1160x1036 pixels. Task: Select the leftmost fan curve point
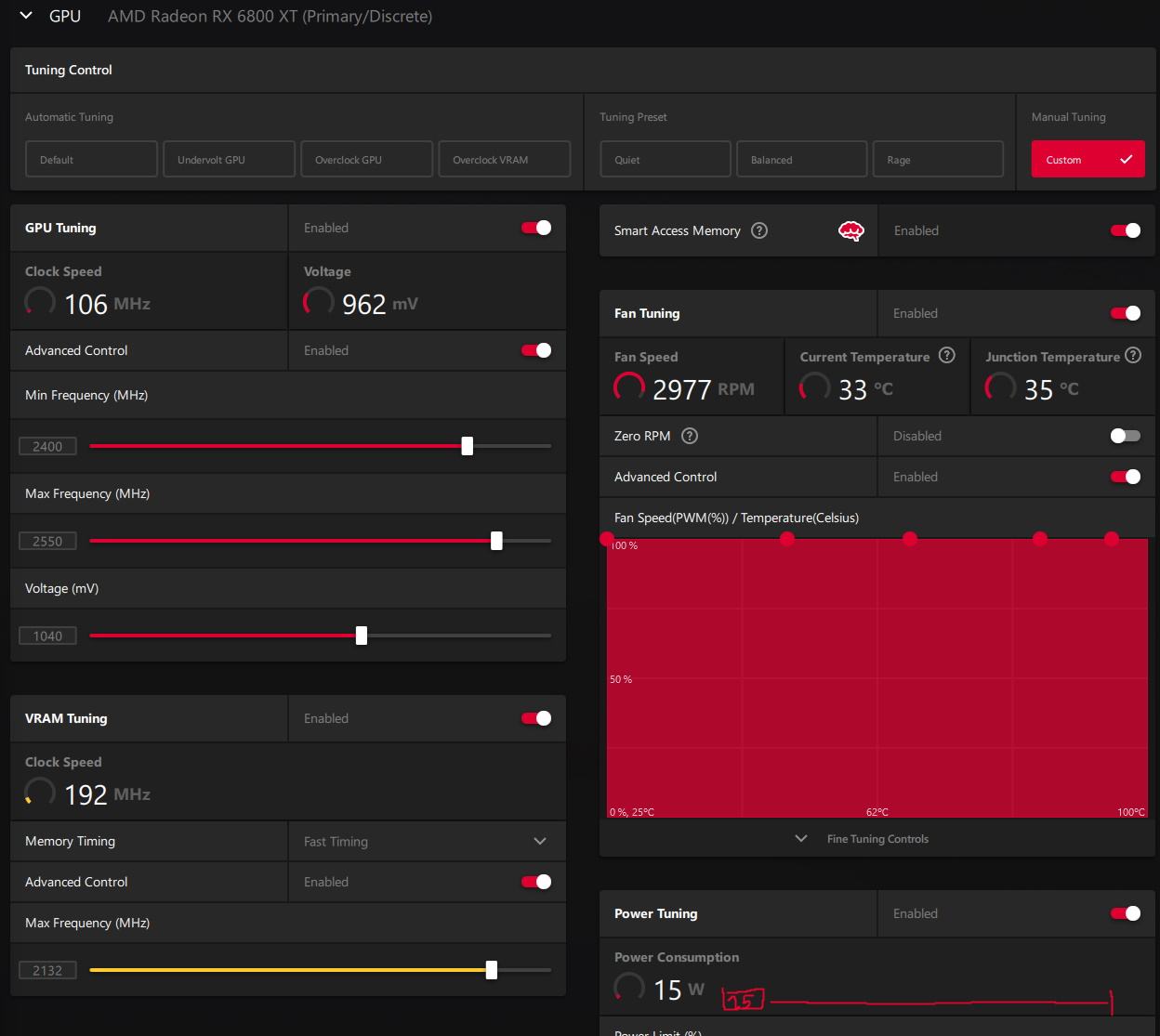[607, 538]
